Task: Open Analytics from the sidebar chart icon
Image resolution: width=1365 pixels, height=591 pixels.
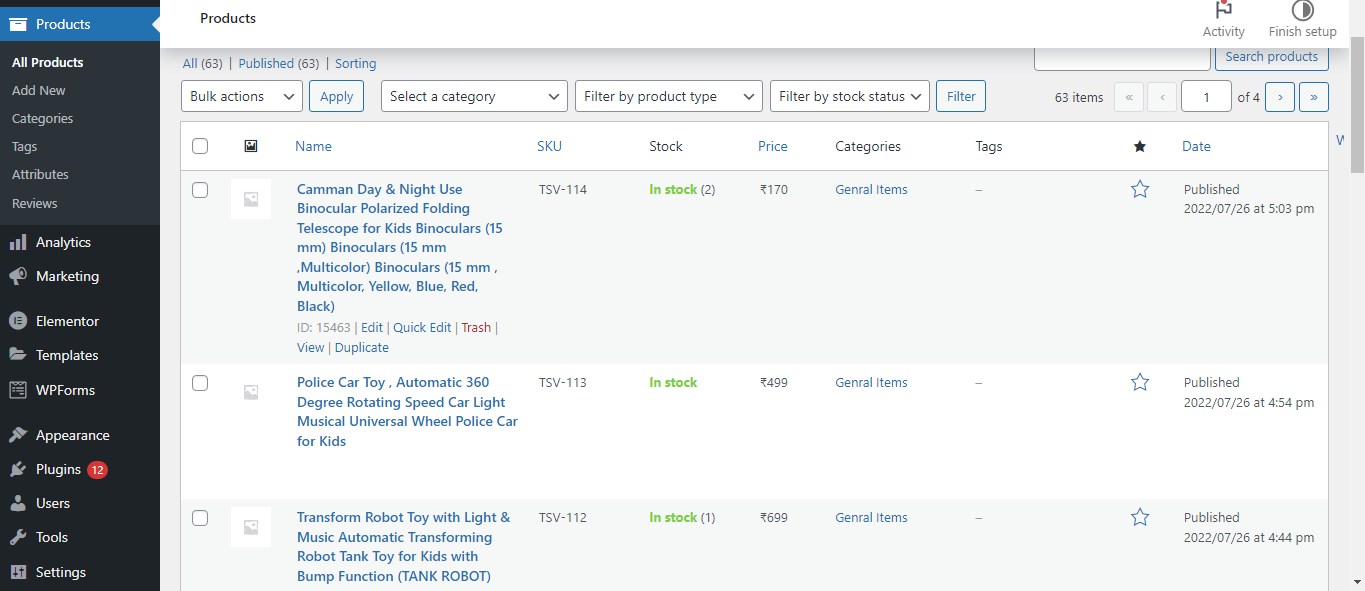Action: 18,242
